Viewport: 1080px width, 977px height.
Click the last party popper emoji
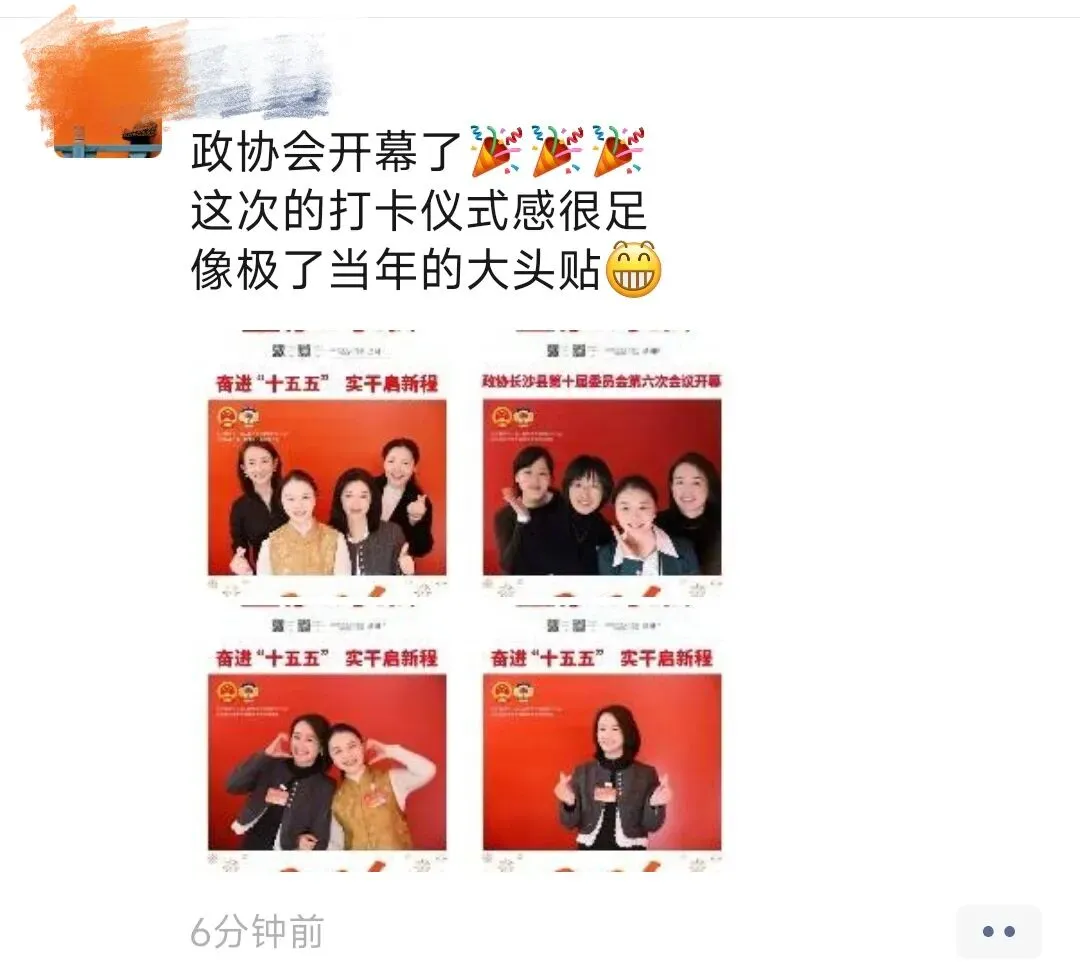pos(619,151)
